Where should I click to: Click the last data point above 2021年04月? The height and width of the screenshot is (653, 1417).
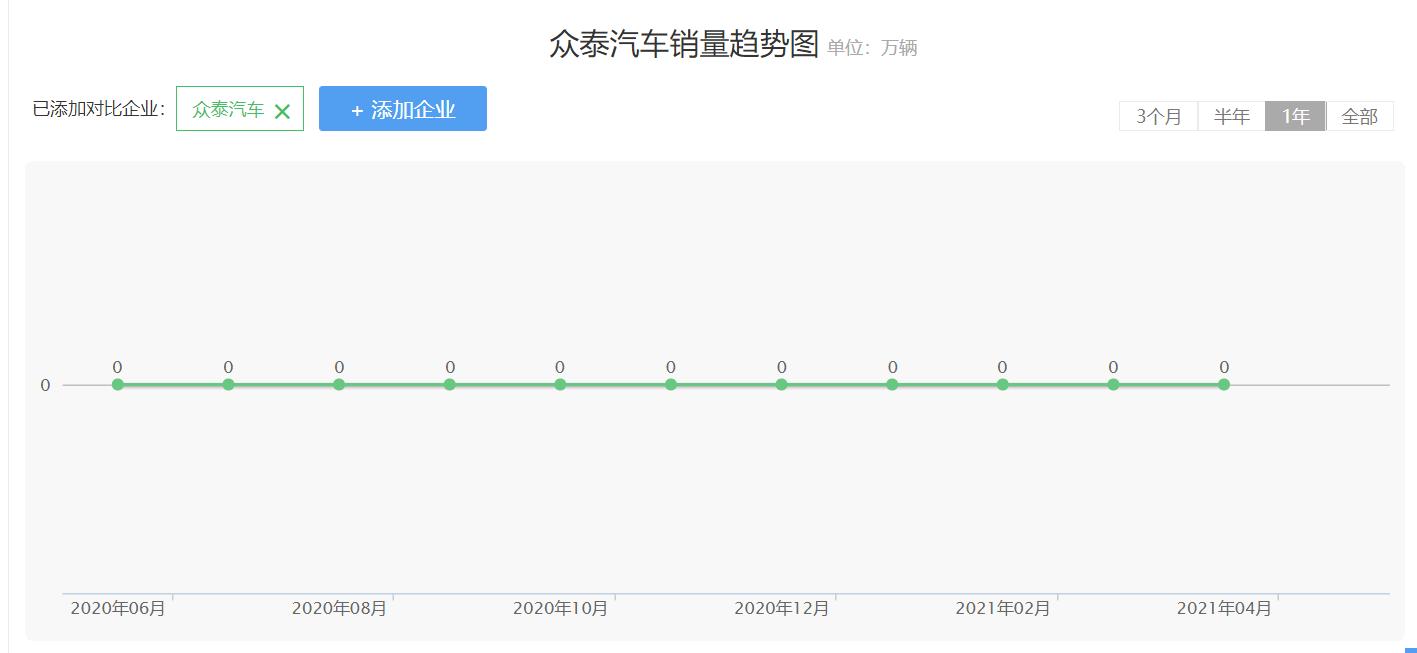click(x=1224, y=383)
